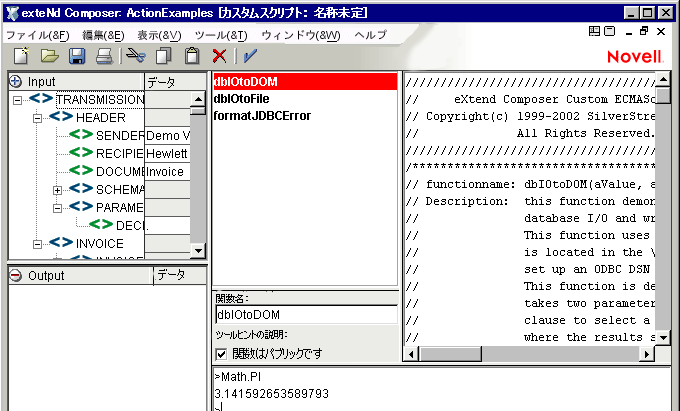Click the SENDER element icon
The image size is (680, 411).
coord(81,135)
